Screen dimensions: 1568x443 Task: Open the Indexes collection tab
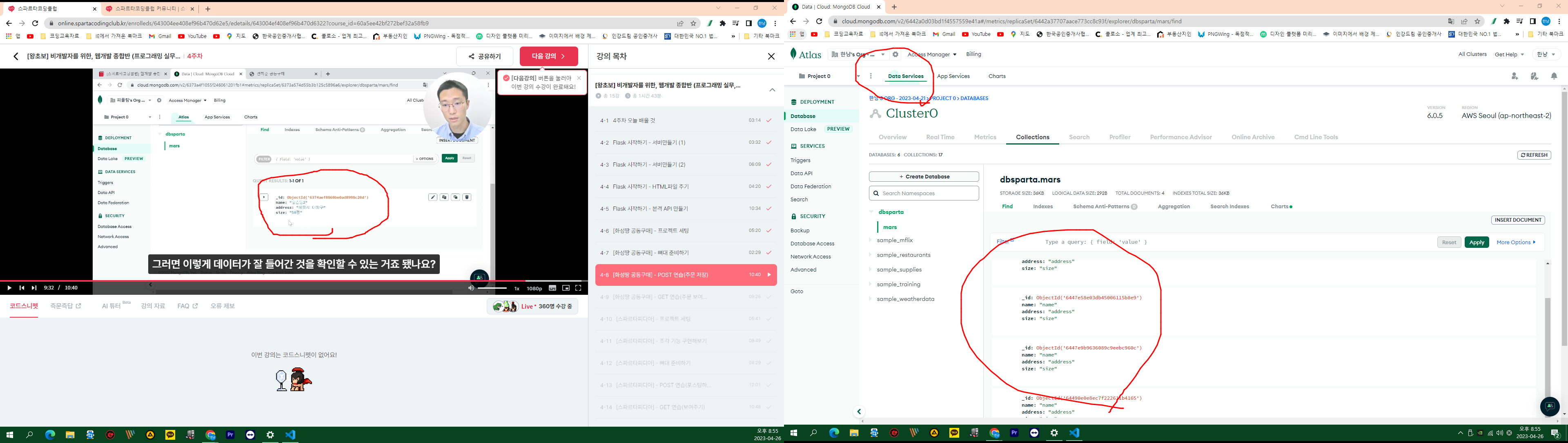1043,206
